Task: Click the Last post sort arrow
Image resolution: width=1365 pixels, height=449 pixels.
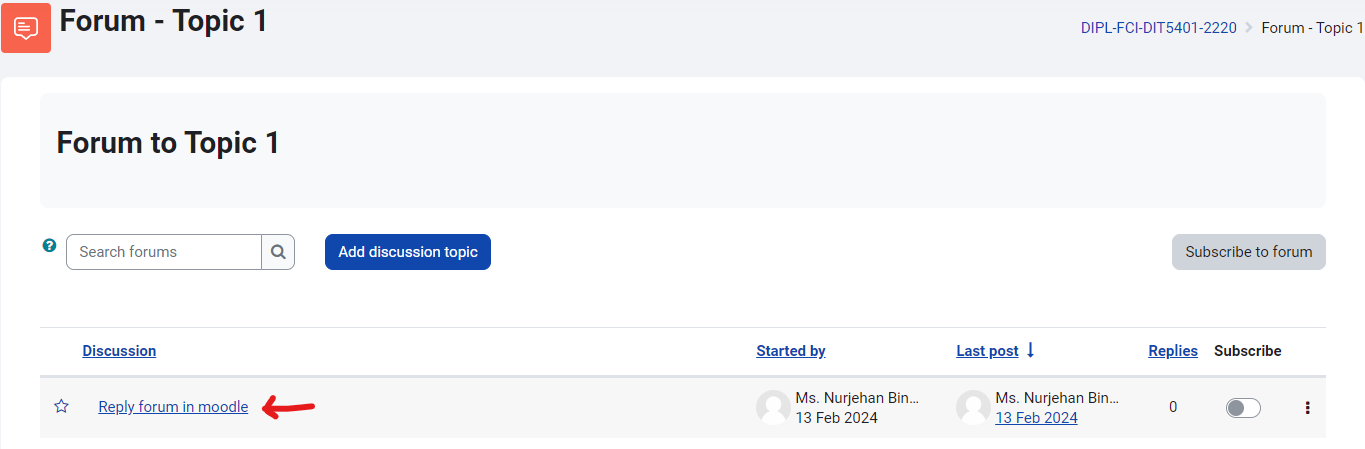Action: tap(1031, 350)
